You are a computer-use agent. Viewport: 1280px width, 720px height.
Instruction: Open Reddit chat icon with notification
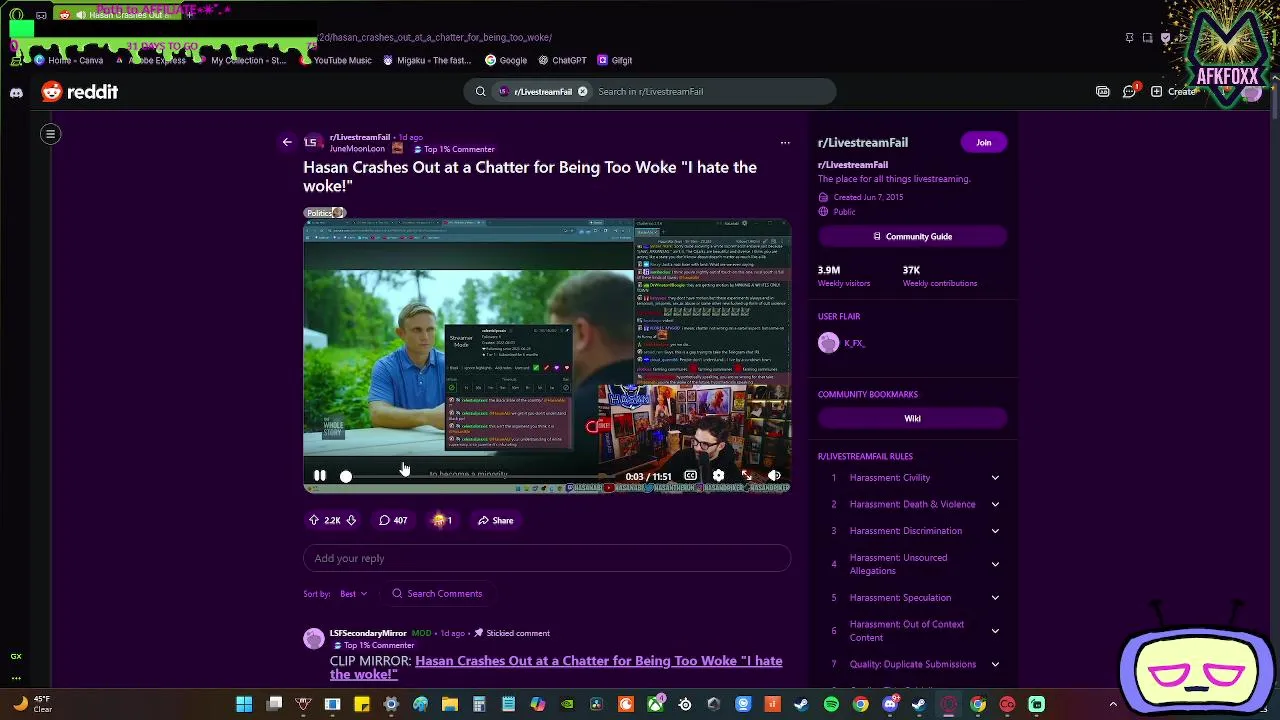coord(1130,91)
